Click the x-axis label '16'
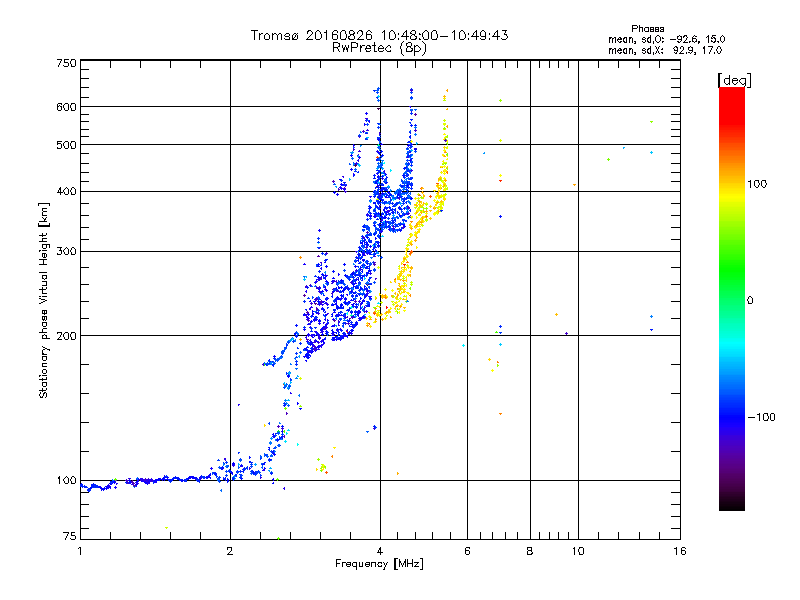Viewport: 800px width, 600px height. click(680, 551)
